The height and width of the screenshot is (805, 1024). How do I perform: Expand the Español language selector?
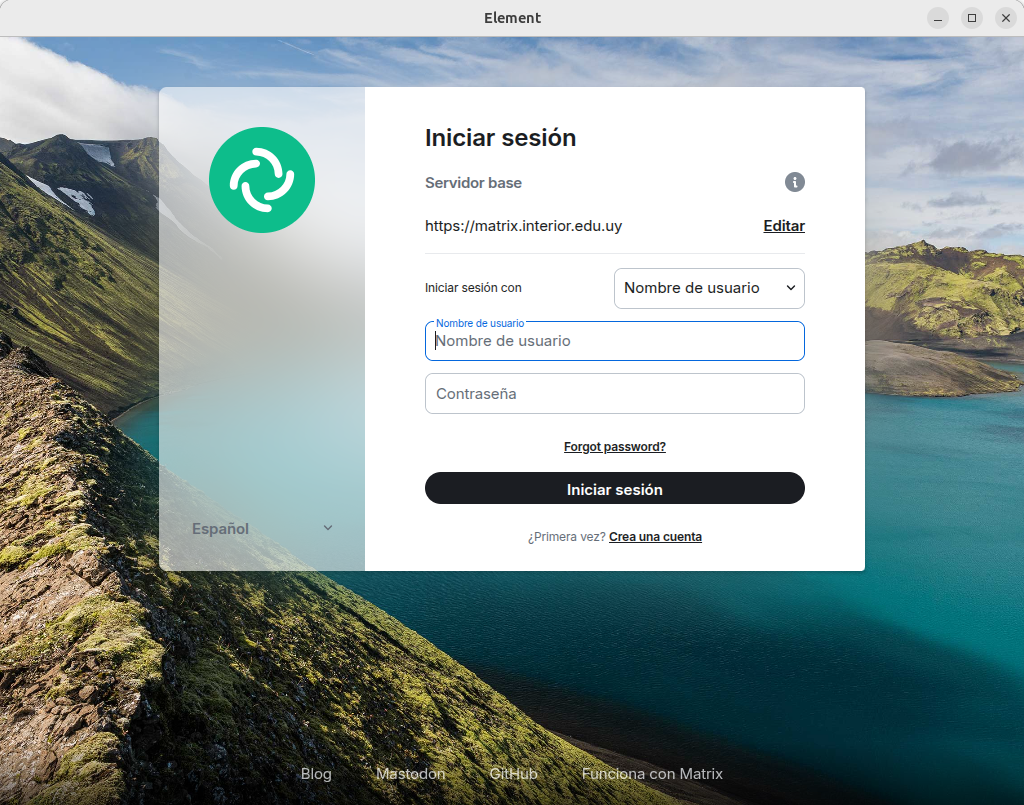pos(262,528)
